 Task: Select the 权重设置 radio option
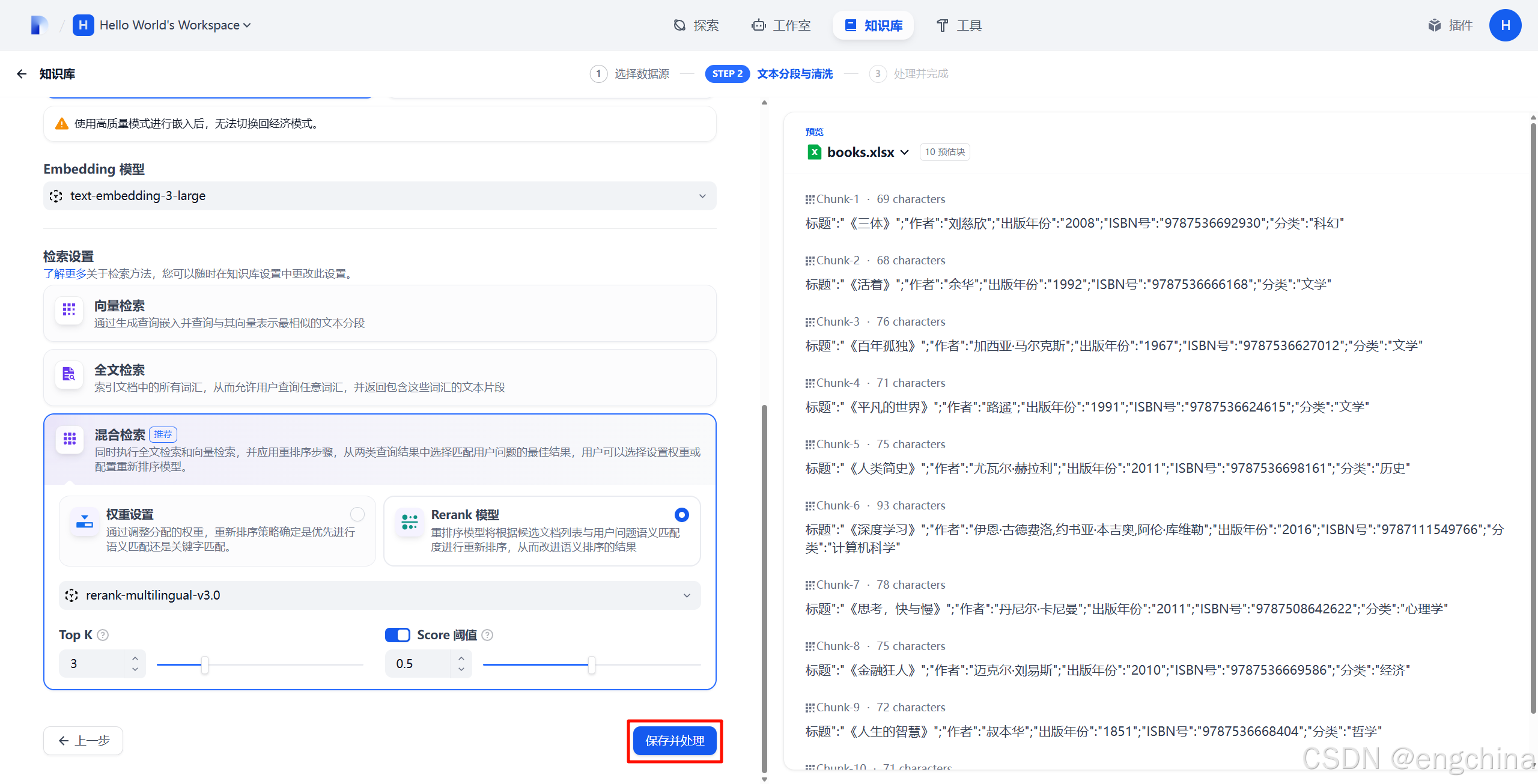click(x=357, y=514)
